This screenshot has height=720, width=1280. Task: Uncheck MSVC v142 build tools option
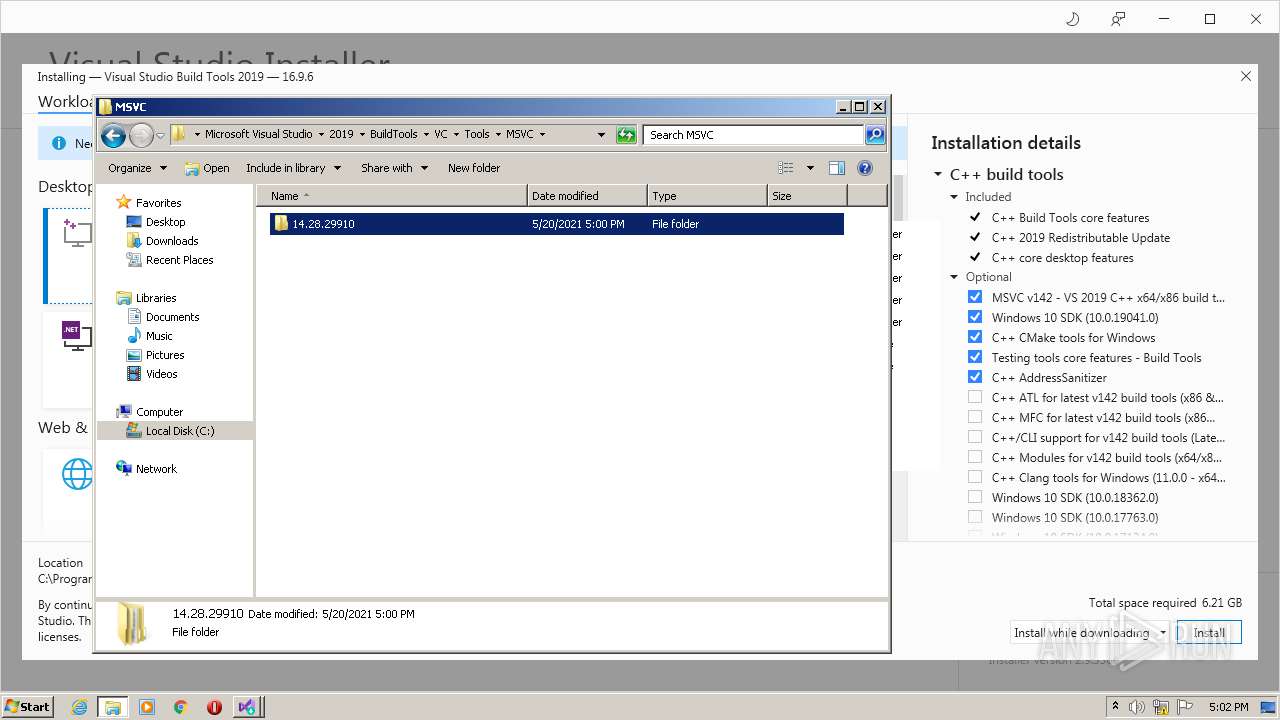(x=975, y=297)
